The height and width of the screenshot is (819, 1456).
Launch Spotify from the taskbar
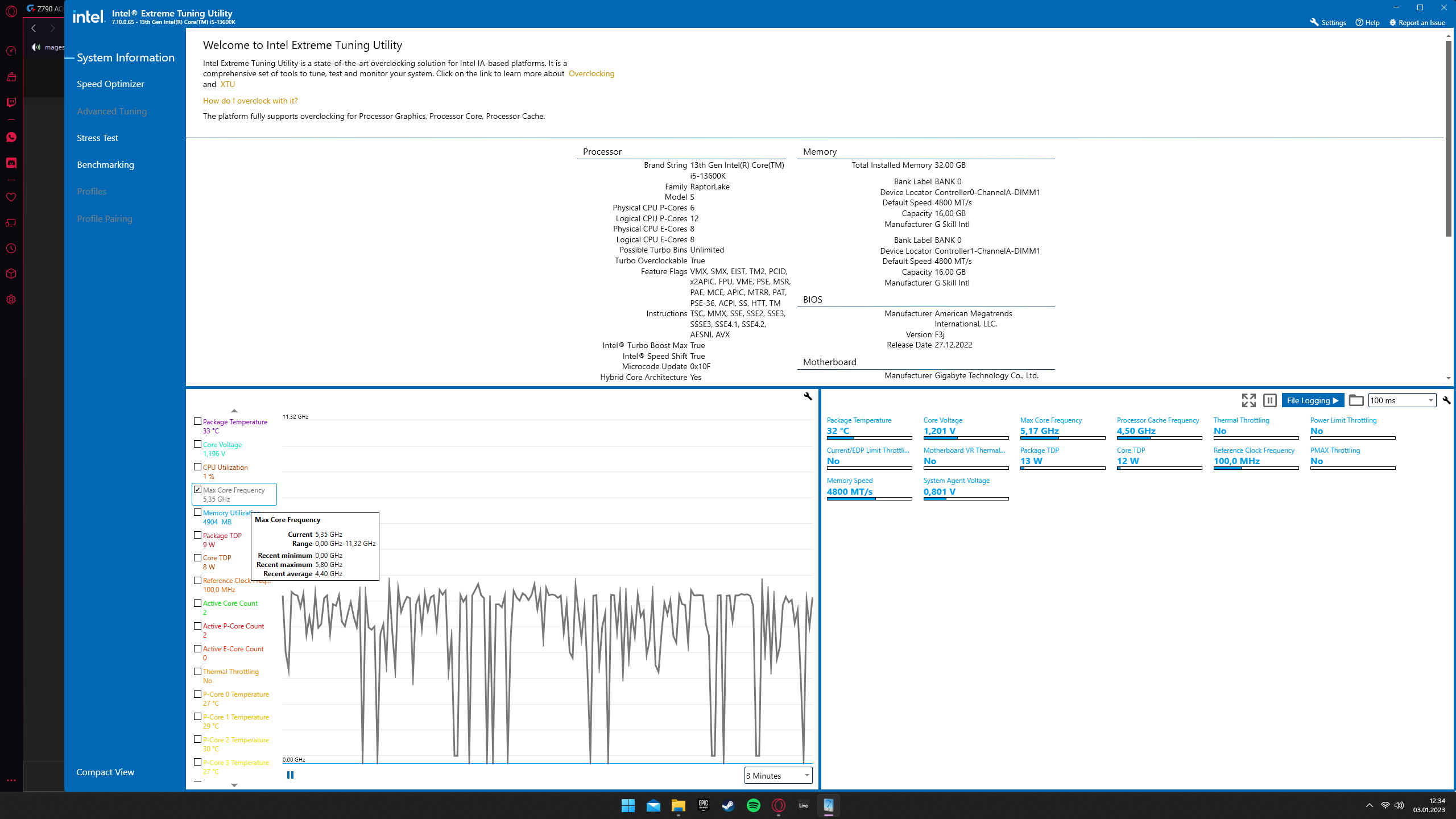[753, 805]
